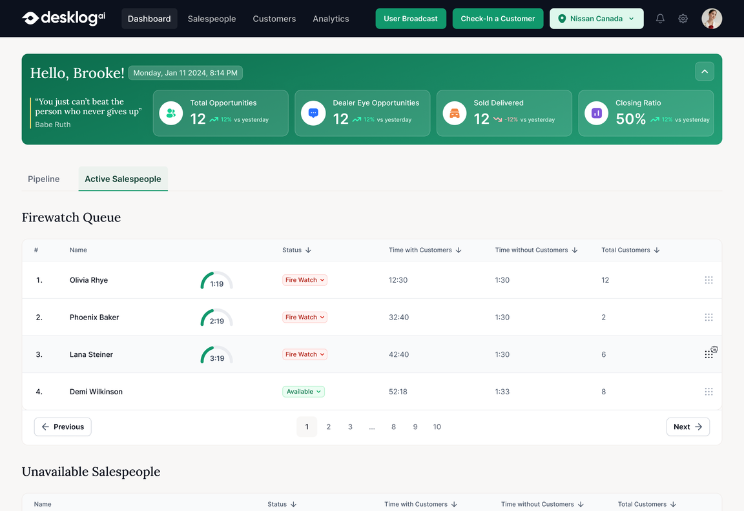Viewport: 744px width, 511px height.
Task: Sort by Time with Customers column
Action: click(424, 250)
